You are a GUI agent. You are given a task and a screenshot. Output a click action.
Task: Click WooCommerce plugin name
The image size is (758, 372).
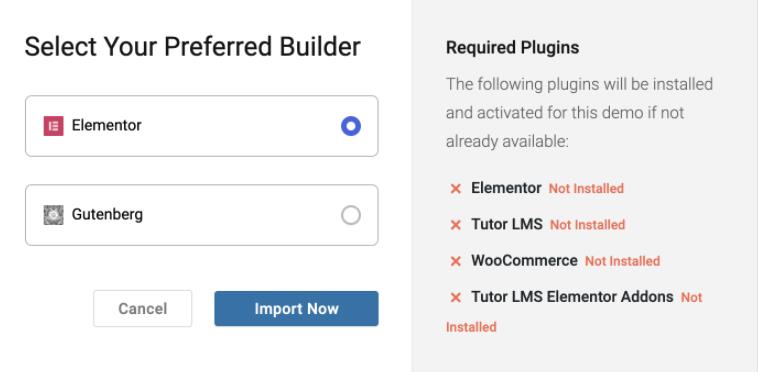525,260
